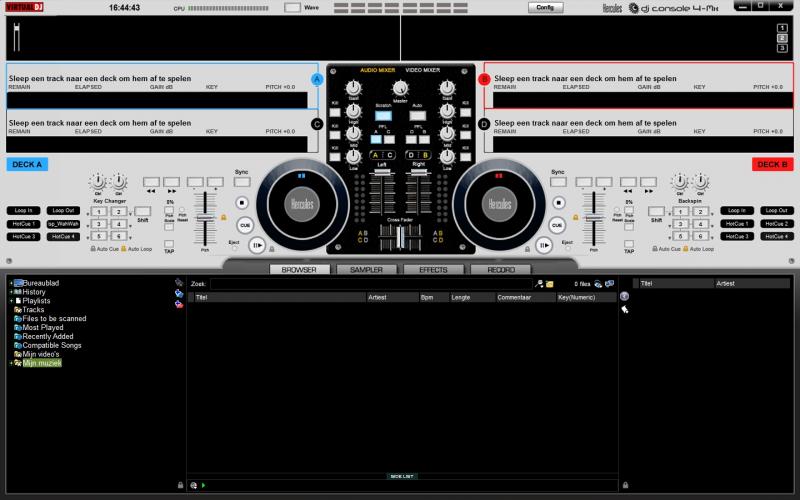Hit the CUE button on Deck A
Screen dimensions: 800x500
tap(245, 225)
